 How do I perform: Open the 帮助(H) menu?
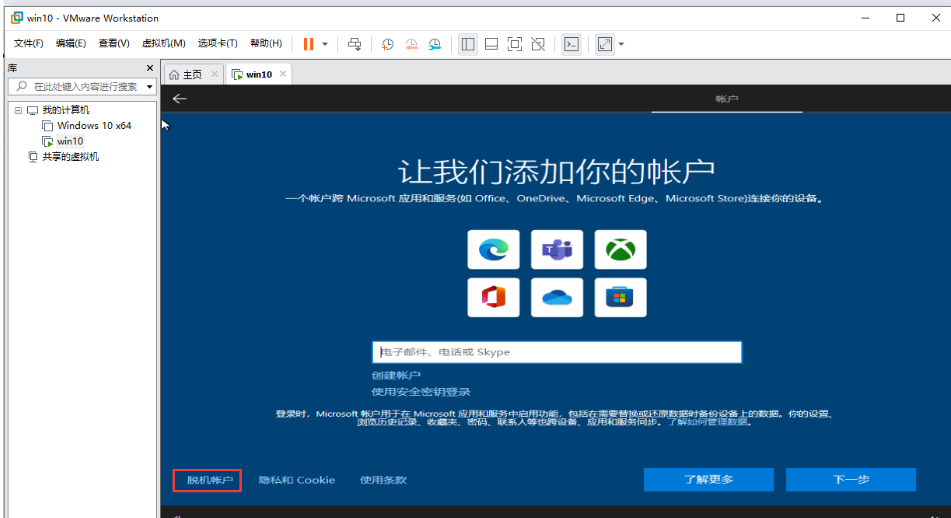point(266,43)
